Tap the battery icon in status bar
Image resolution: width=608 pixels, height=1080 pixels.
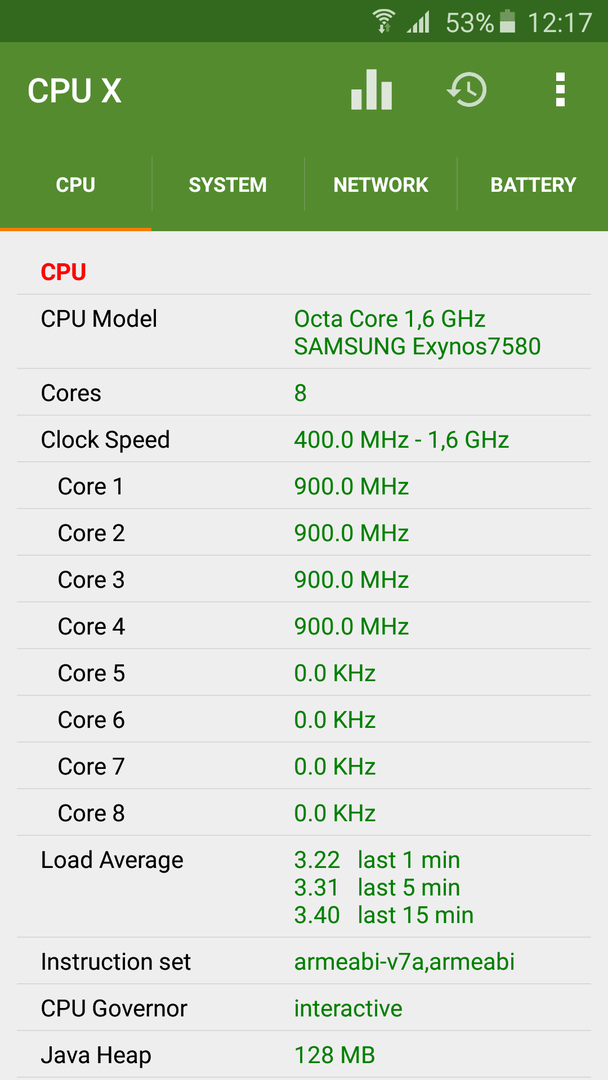507,21
